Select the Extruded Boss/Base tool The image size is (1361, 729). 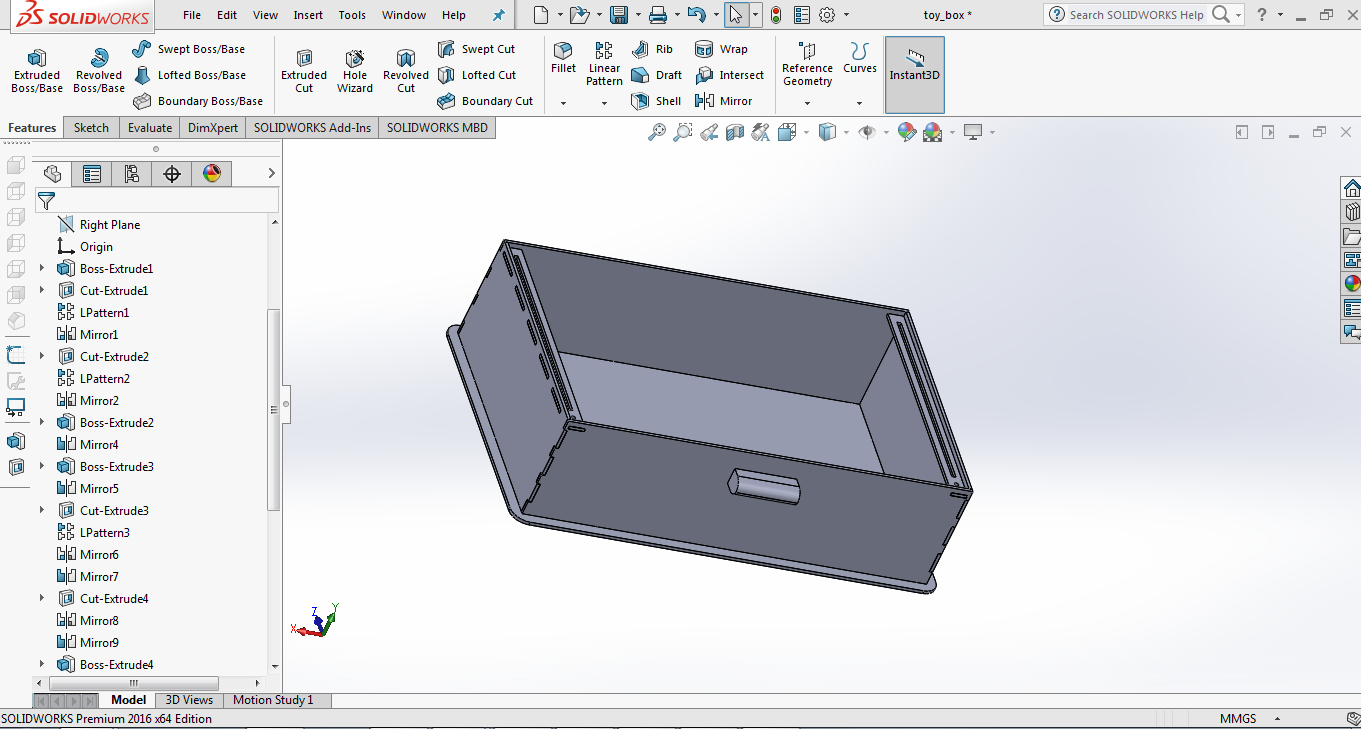tap(37, 71)
